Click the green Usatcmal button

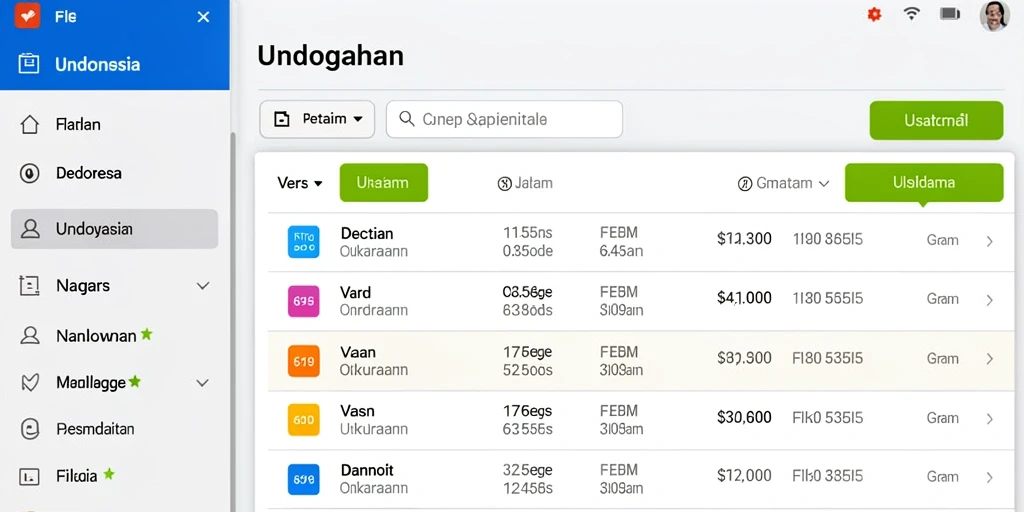click(936, 120)
